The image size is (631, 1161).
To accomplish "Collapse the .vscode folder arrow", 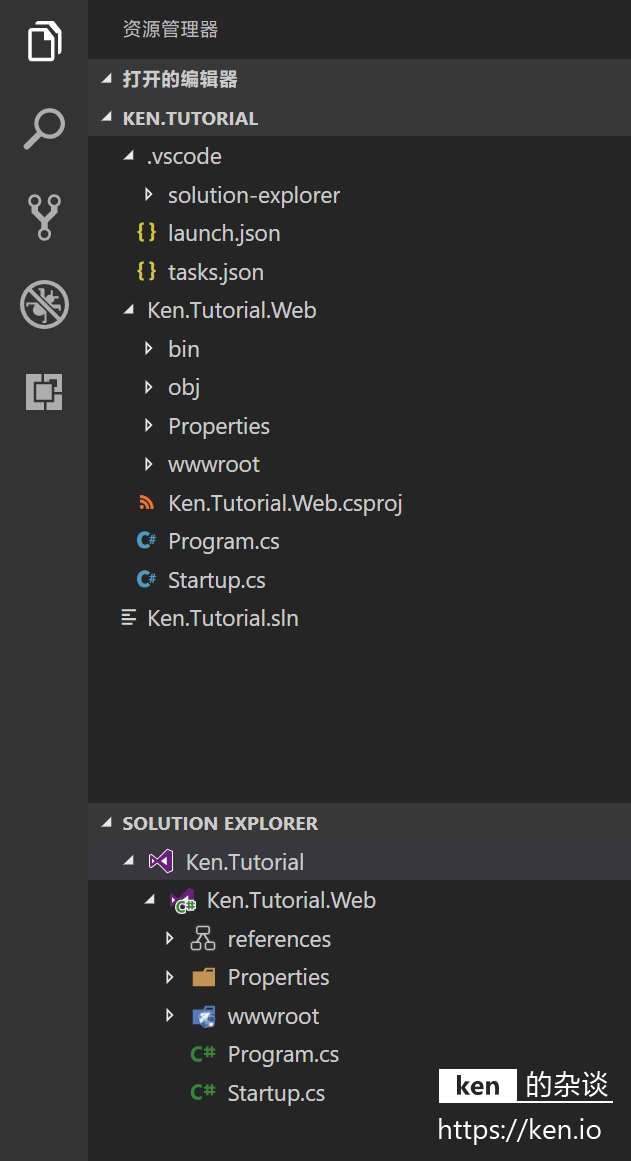I will coord(130,156).
